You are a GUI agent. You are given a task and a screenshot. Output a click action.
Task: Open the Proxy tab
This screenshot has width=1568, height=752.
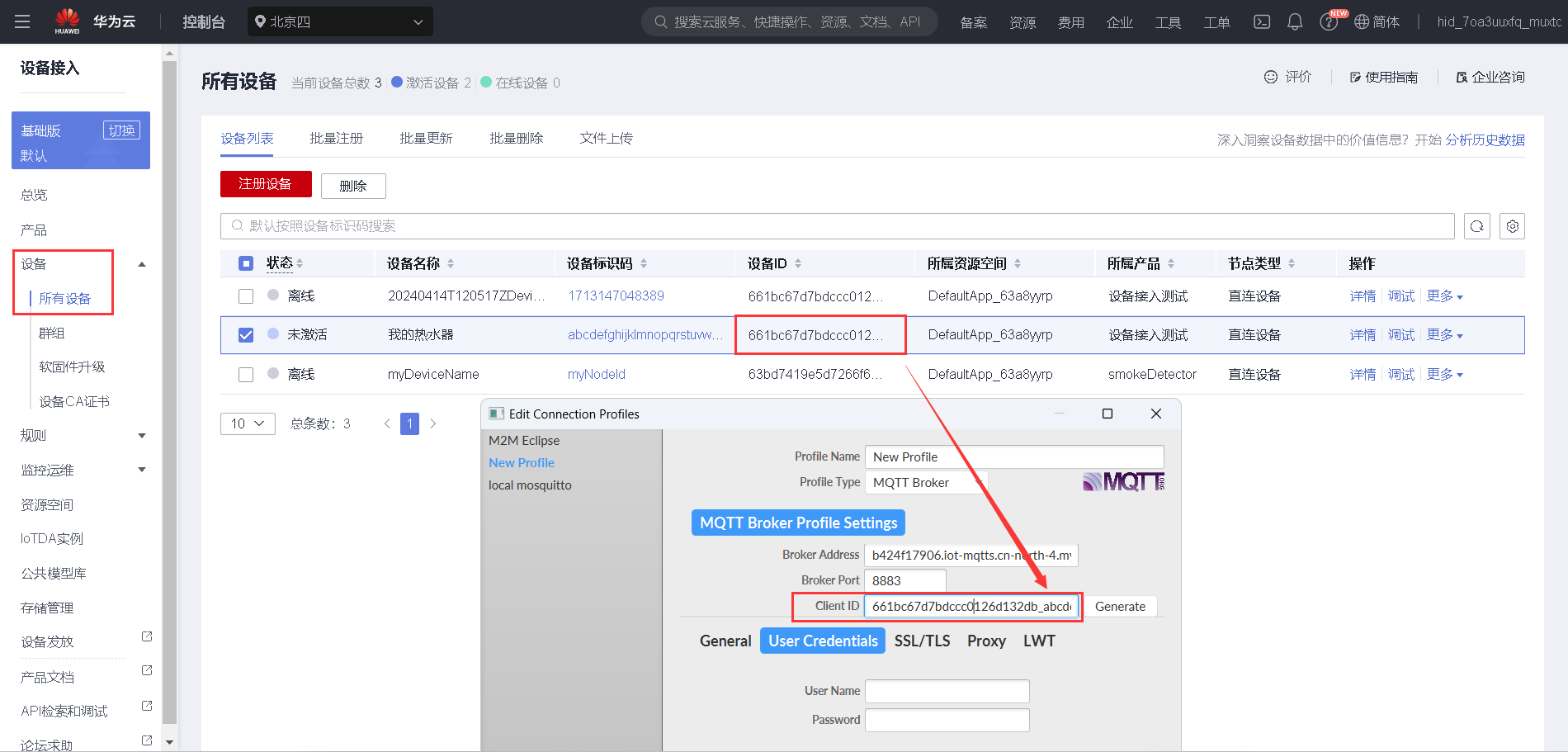986,641
